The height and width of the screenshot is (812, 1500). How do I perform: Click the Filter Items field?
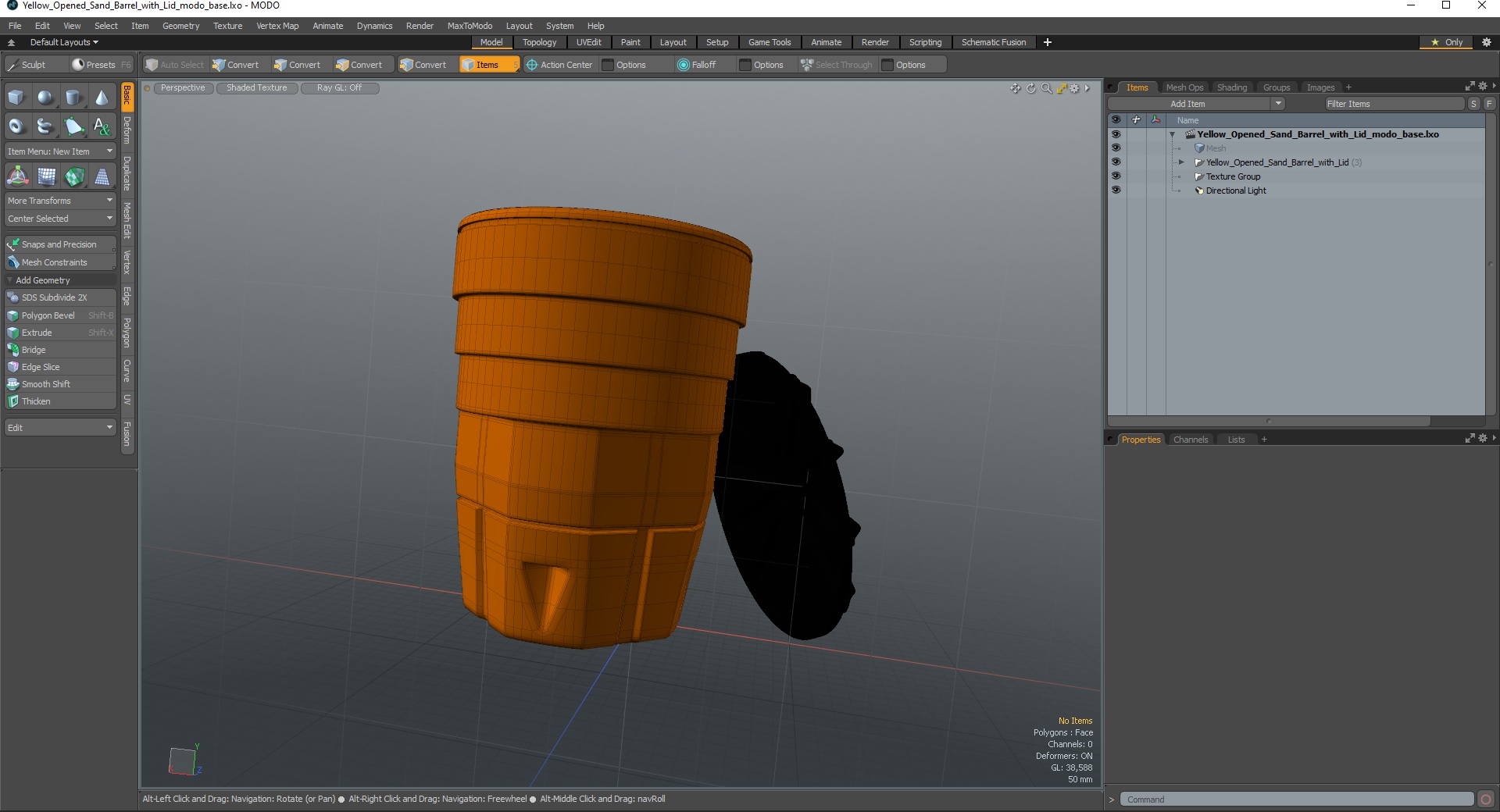(1394, 104)
